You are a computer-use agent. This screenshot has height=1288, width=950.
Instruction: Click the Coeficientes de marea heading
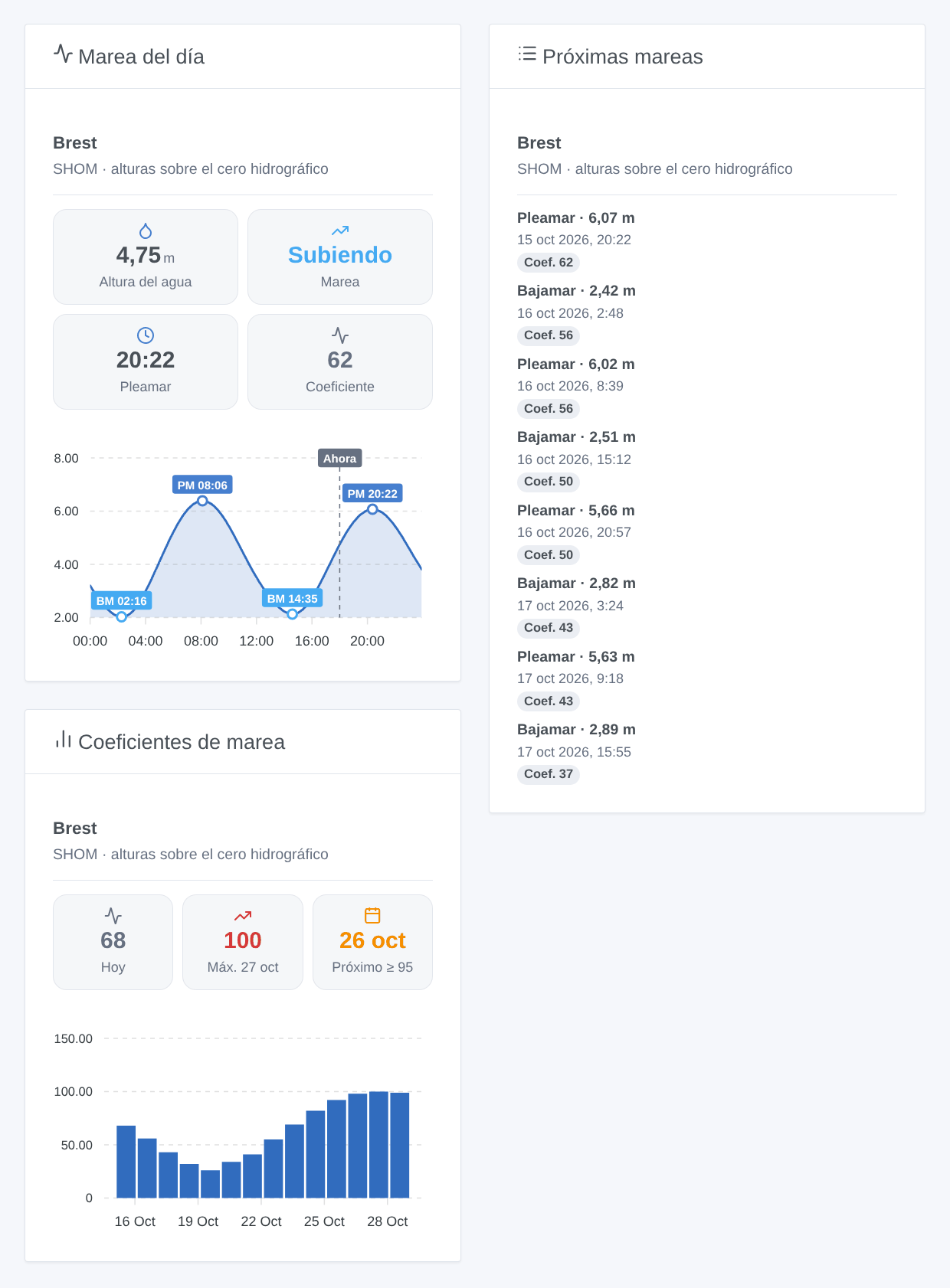pos(182,742)
